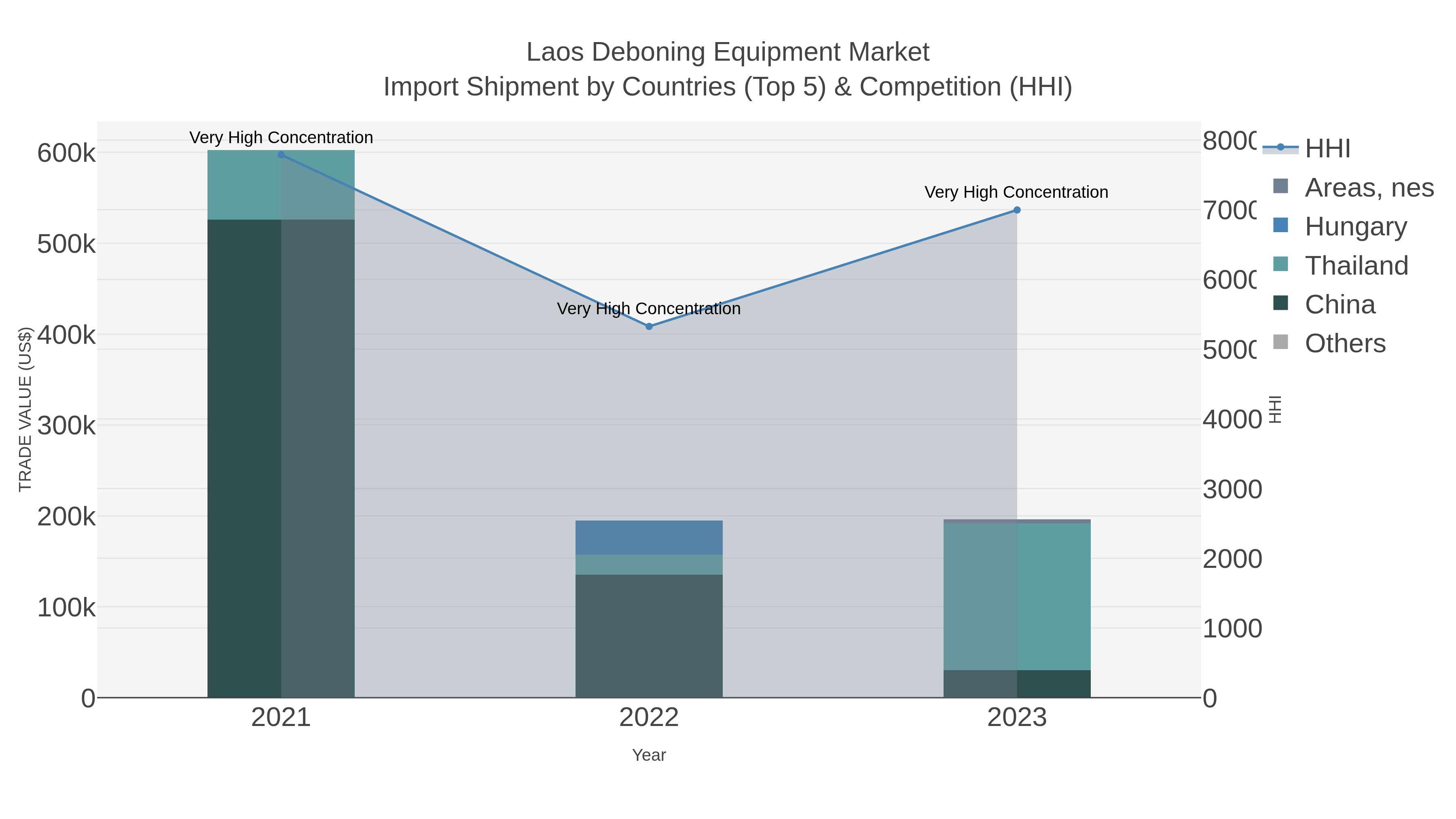1456x819 pixels.
Task: Click the 300k y-axis tick label
Action: coord(66,425)
